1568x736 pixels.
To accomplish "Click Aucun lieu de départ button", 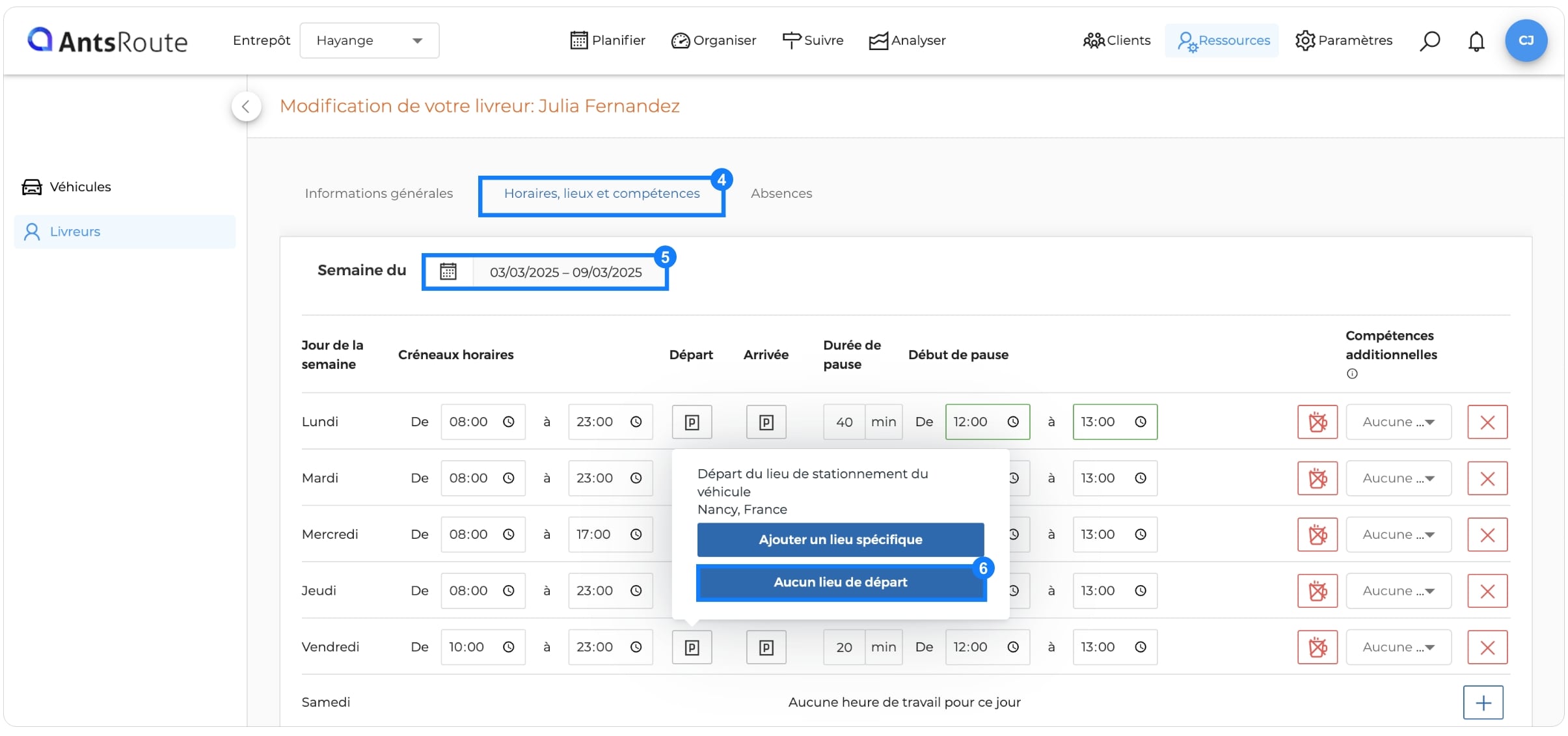I will pyautogui.click(x=840, y=582).
